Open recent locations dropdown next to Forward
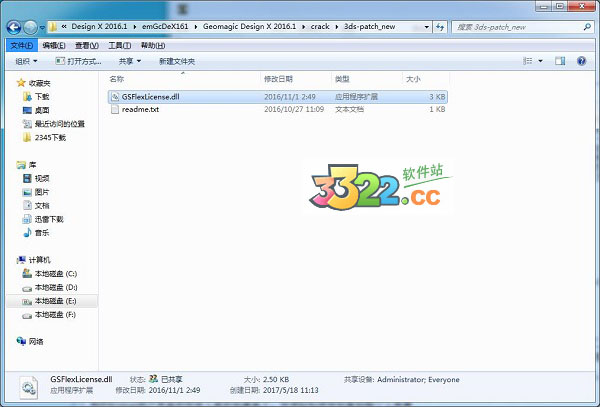 click(42, 28)
